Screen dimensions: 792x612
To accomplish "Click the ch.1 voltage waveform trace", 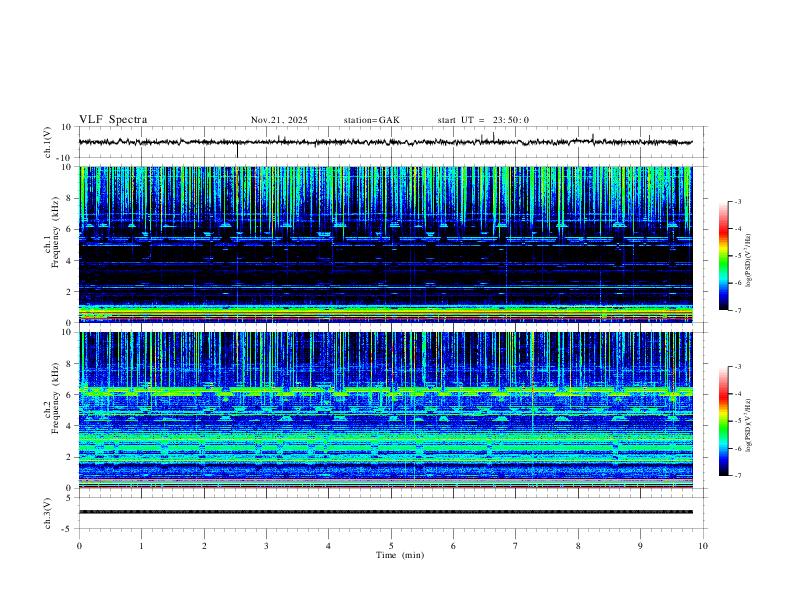I will pyautogui.click(x=385, y=142).
